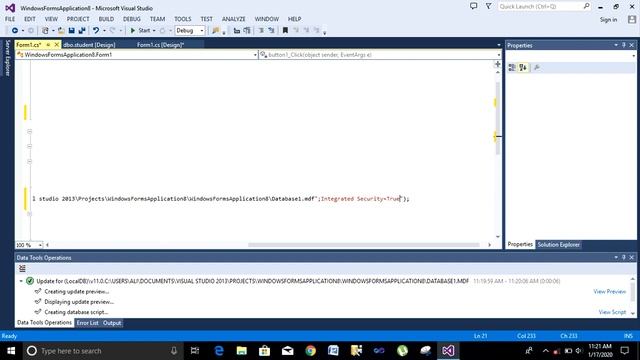
Task: Open the TEST menu
Action: [207, 19]
